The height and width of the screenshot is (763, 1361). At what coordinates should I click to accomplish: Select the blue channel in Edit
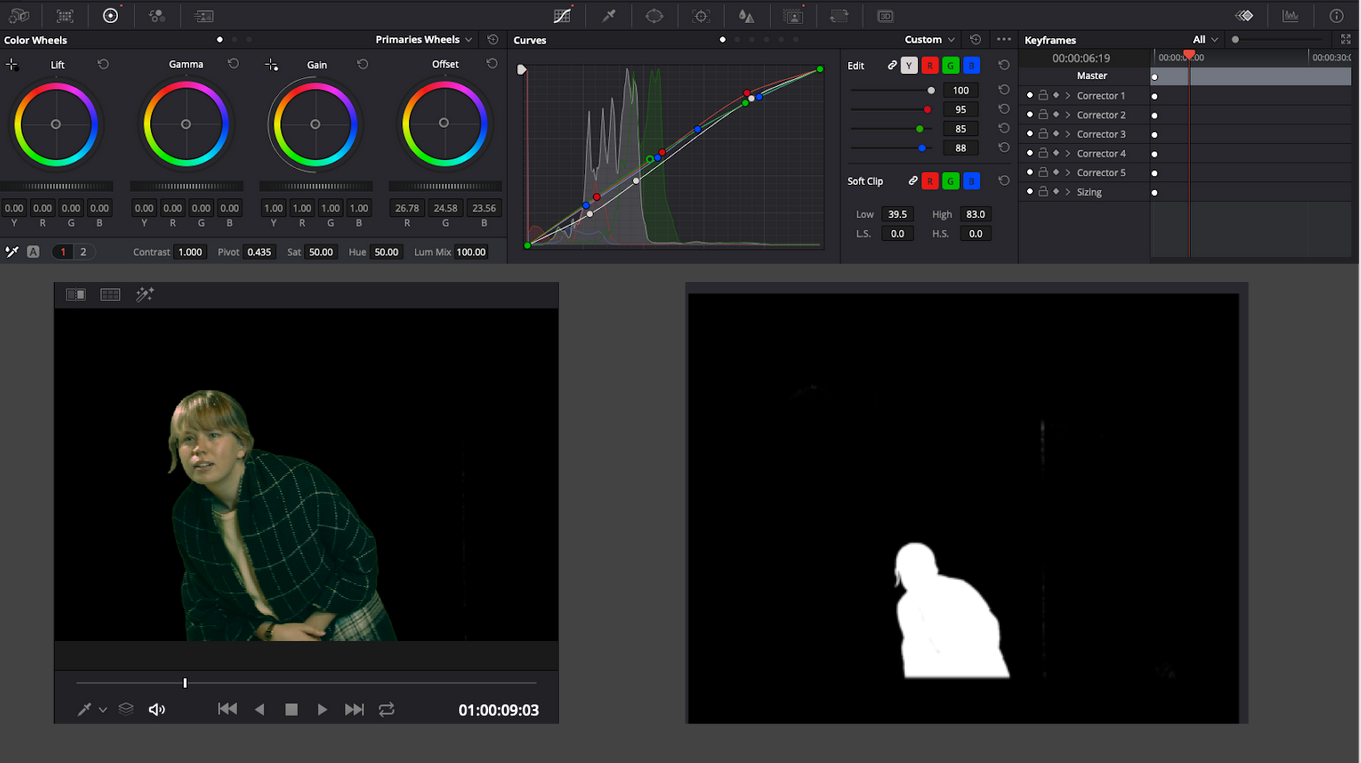pos(972,65)
